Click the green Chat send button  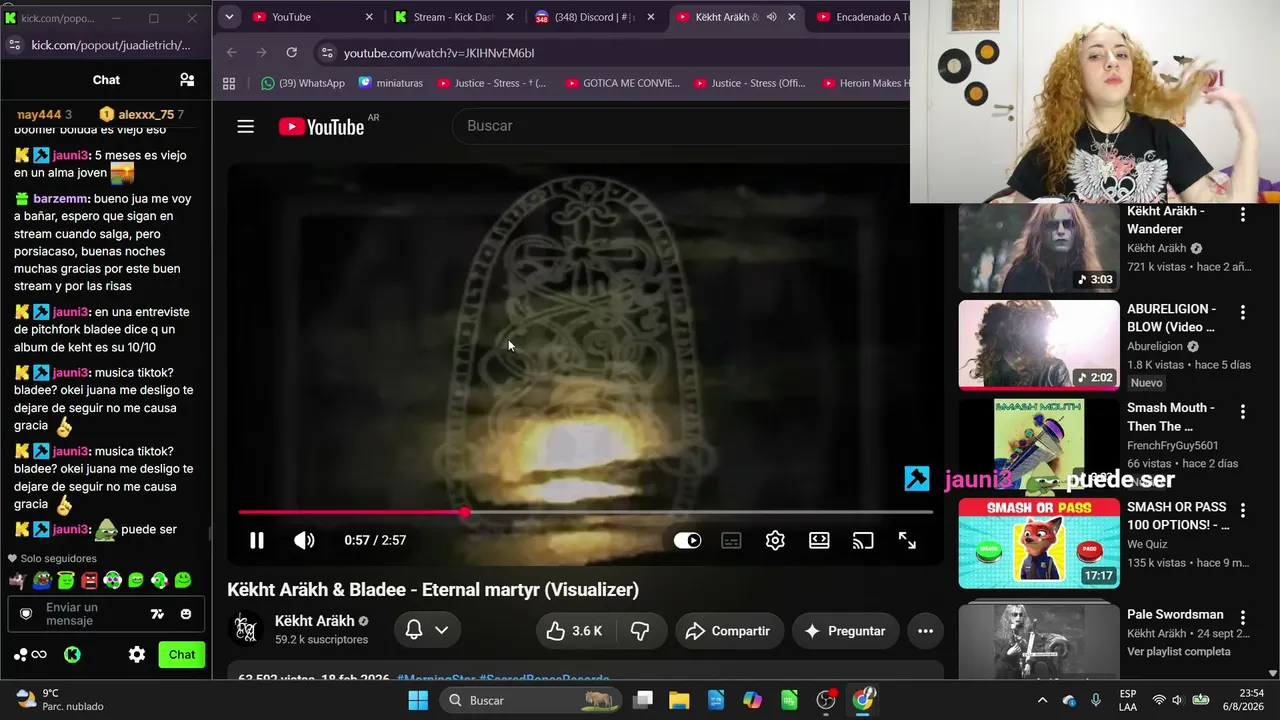[x=182, y=655]
